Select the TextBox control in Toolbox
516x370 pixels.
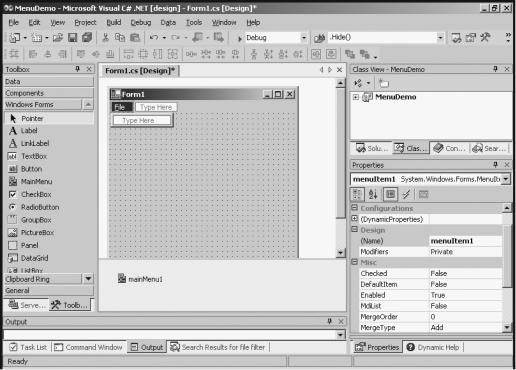click(x=49, y=156)
